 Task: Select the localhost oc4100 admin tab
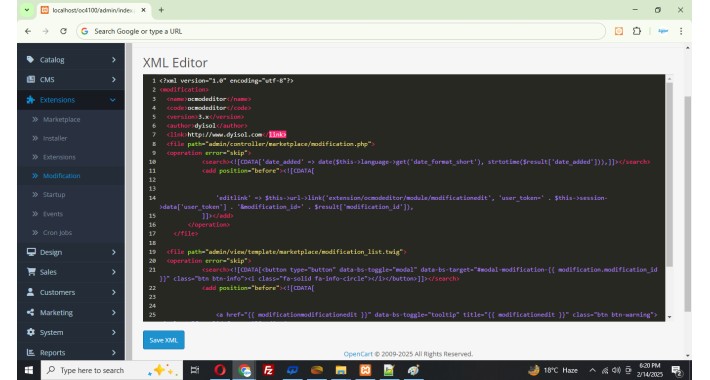(92, 10)
